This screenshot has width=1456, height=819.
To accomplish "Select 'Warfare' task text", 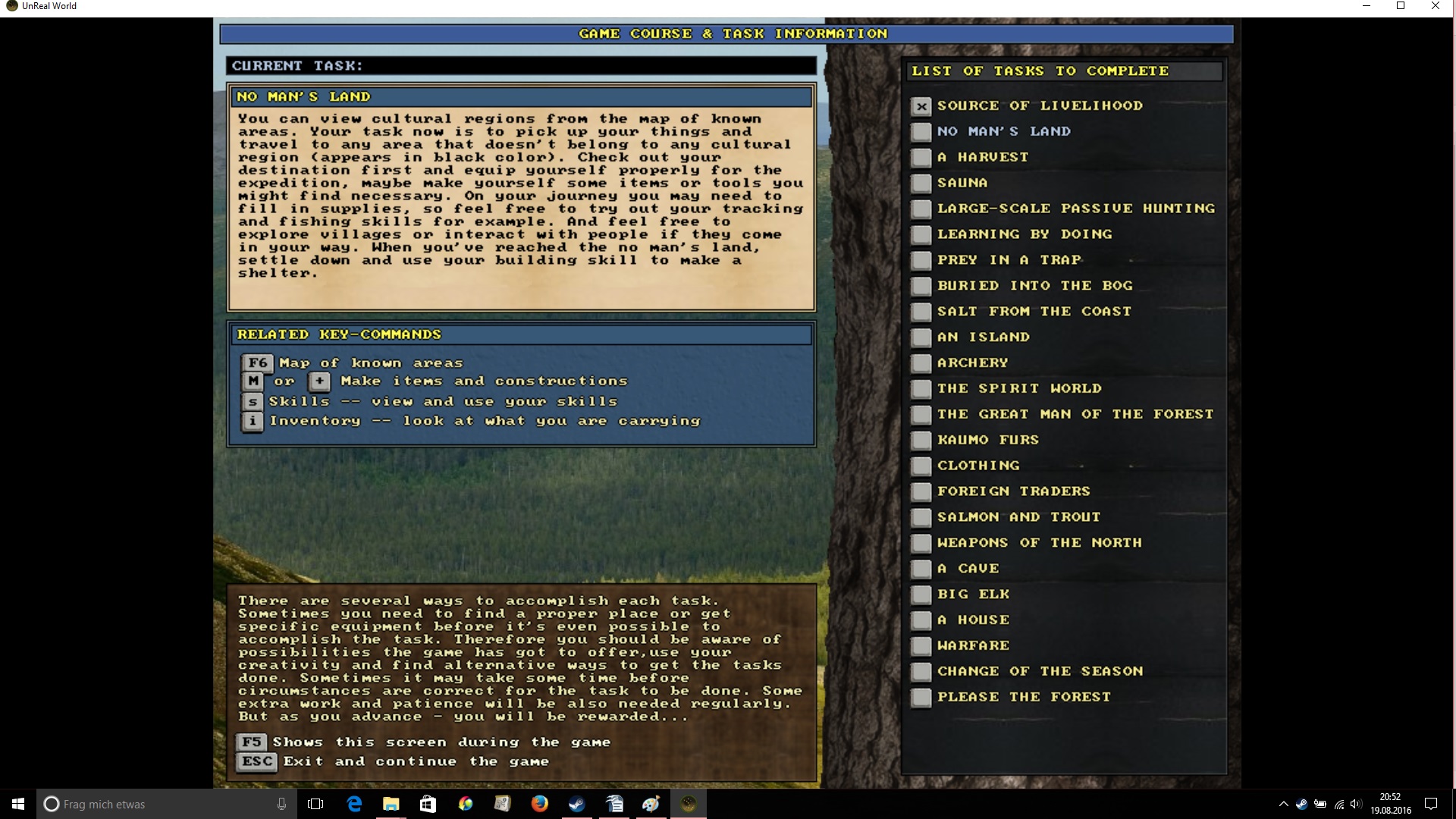I will 972,646.
